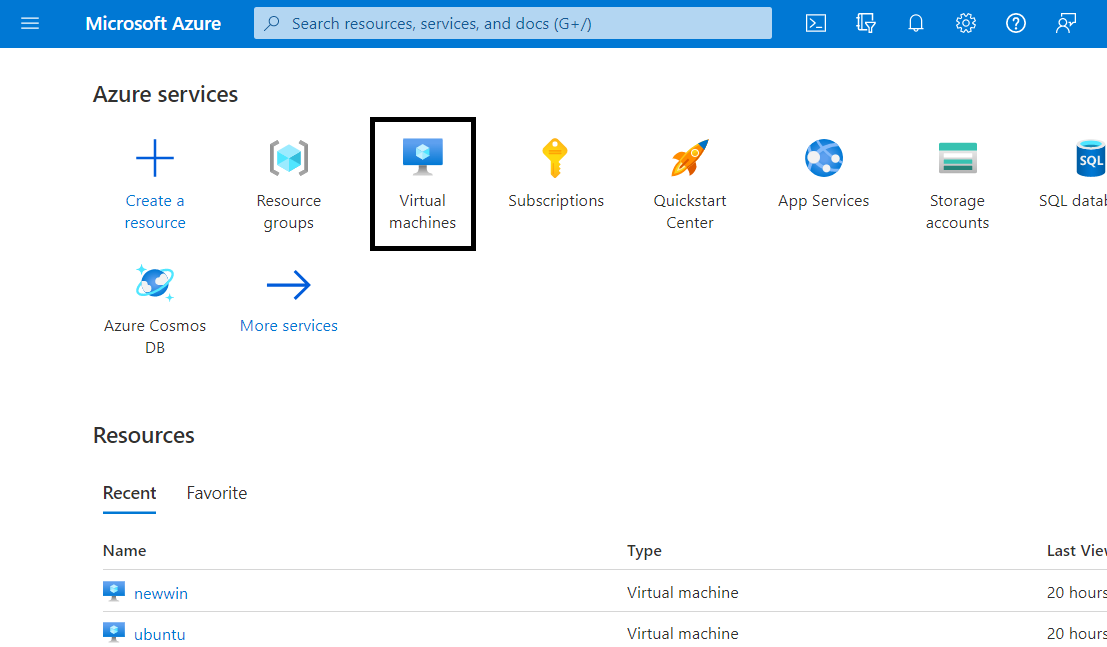Open portal settings gear
This screenshot has height=647, width=1107.
(x=966, y=23)
